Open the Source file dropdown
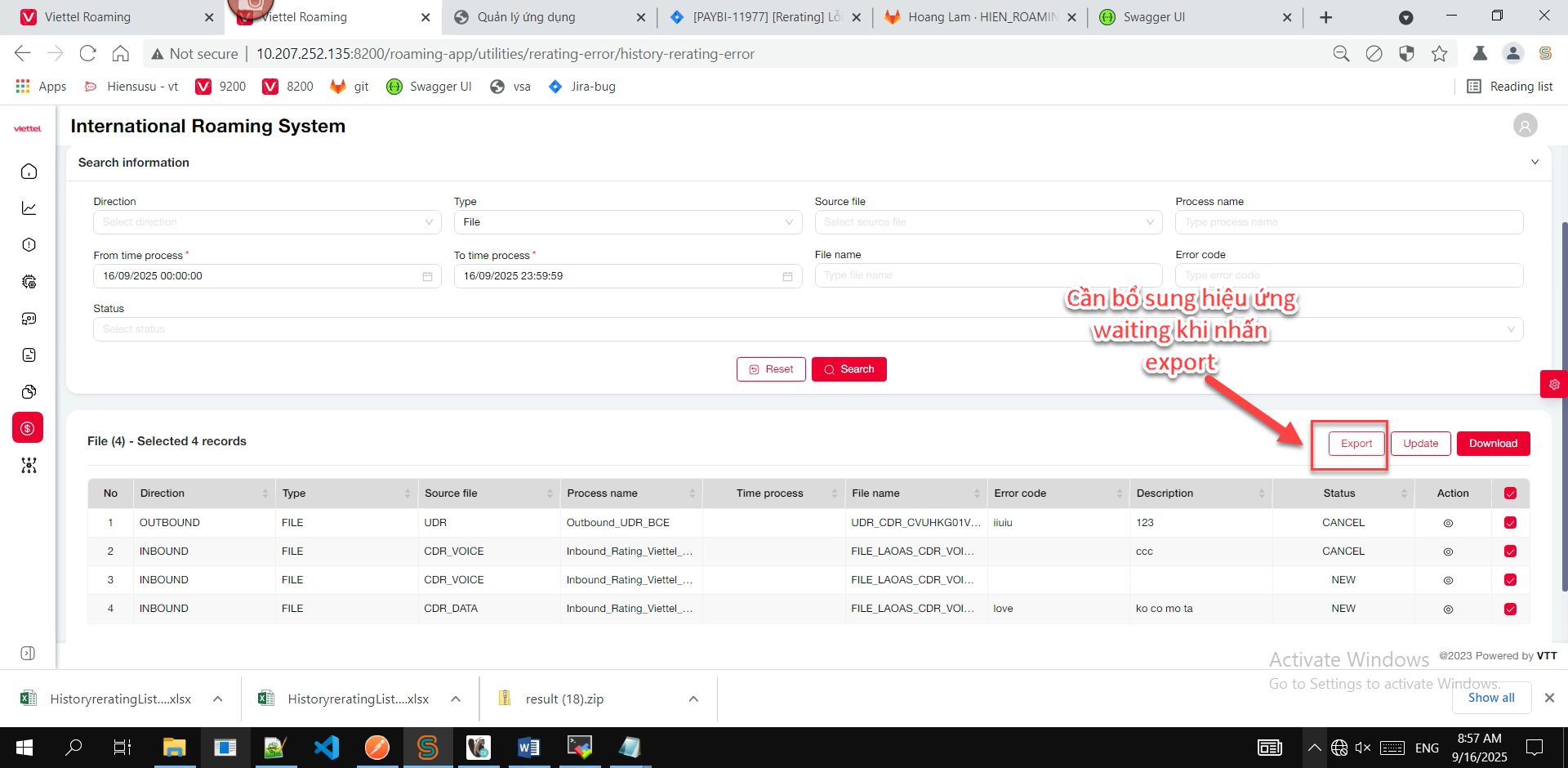The height and width of the screenshot is (768, 1568). (x=987, y=222)
